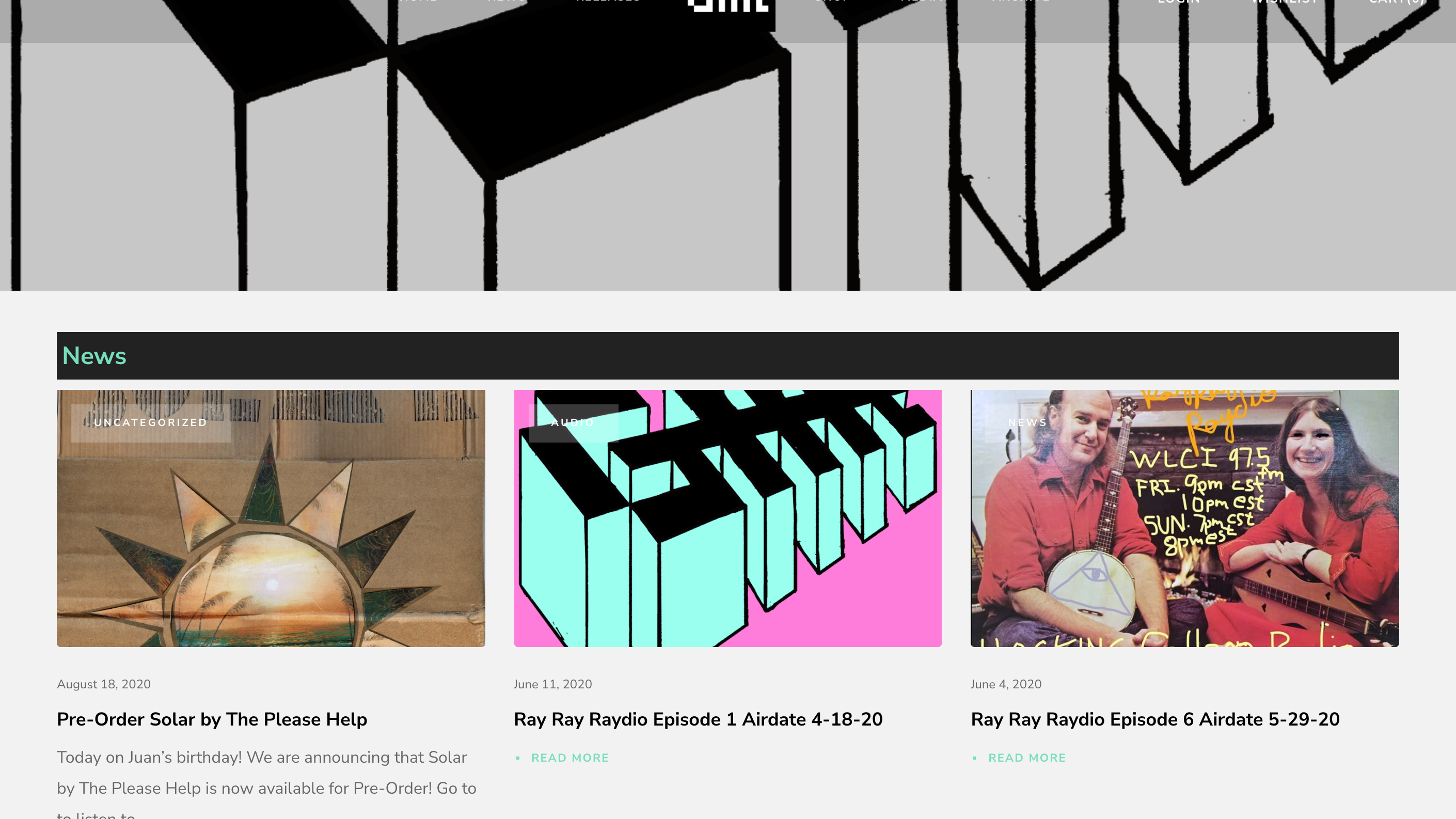Click the June 11, 2020 post date

(x=553, y=684)
